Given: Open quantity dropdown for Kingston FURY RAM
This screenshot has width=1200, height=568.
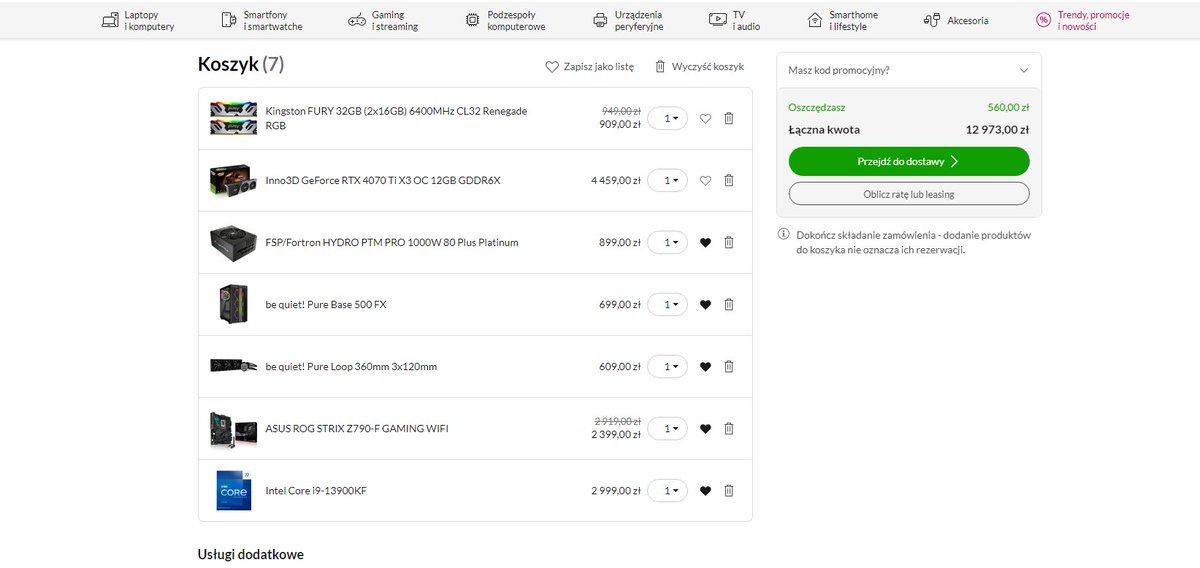Looking at the screenshot, I should click(667, 118).
